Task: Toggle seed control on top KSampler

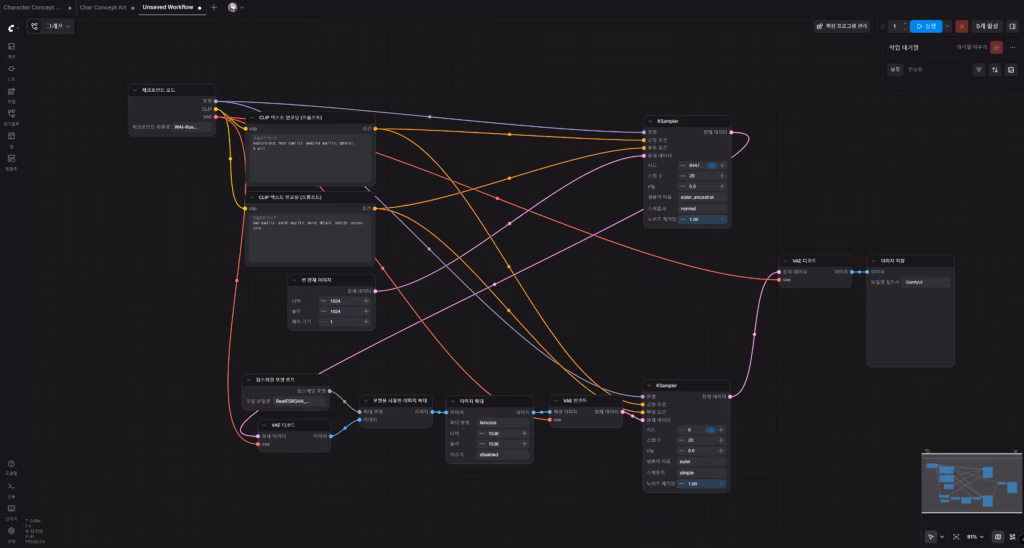Action: pos(712,165)
